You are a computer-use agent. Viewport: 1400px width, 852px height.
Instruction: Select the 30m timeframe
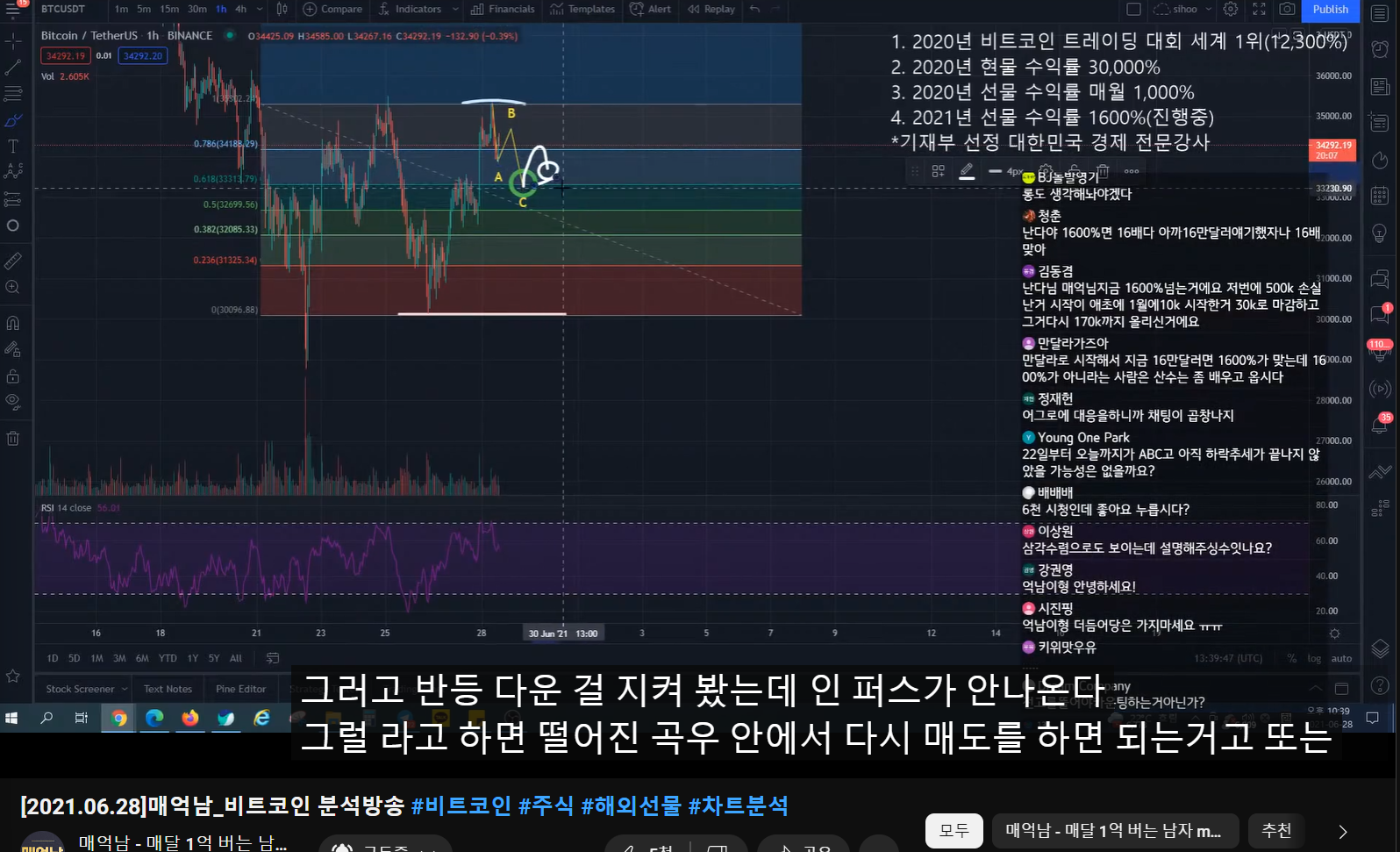tap(197, 9)
